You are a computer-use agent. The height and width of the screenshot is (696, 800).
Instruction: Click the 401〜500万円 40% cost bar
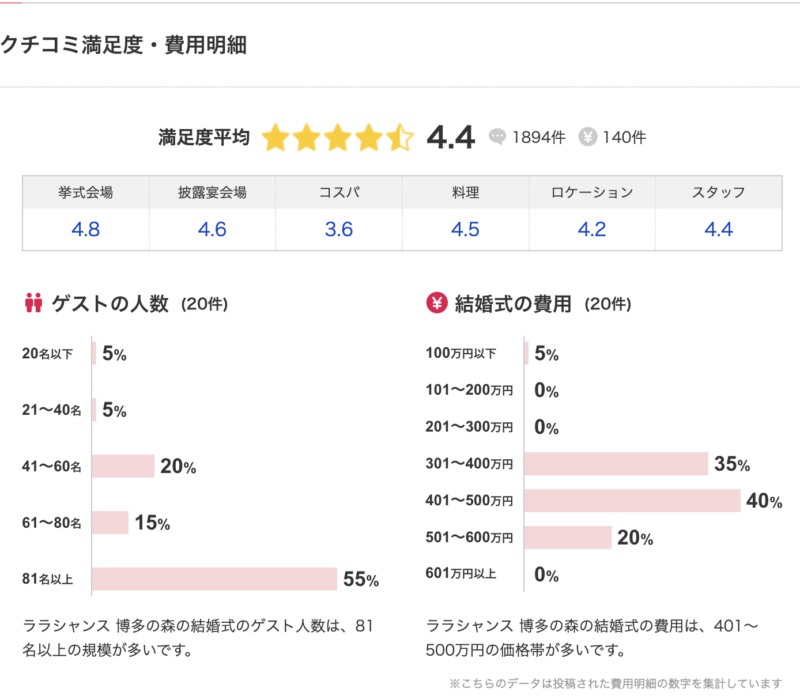pyautogui.click(x=632, y=501)
